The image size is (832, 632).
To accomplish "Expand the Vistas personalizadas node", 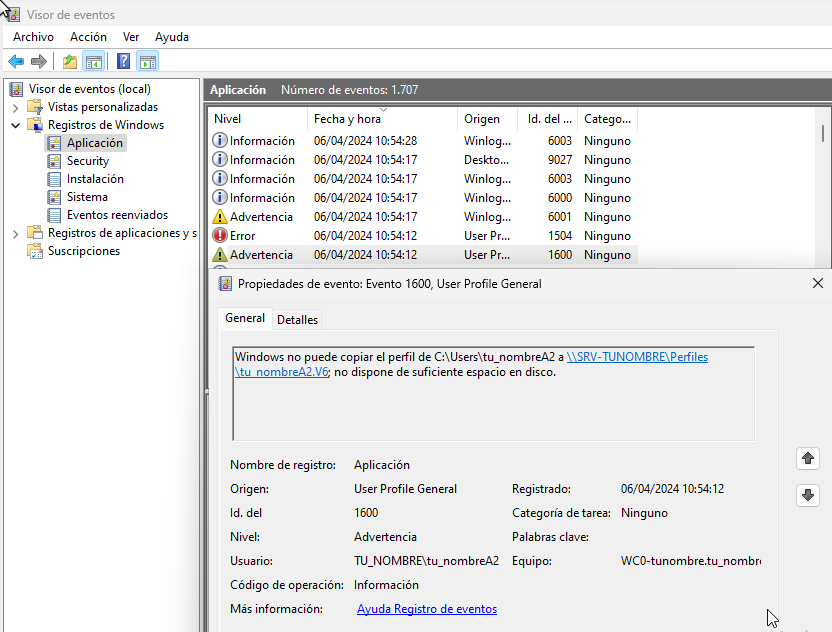I will pos(16,107).
